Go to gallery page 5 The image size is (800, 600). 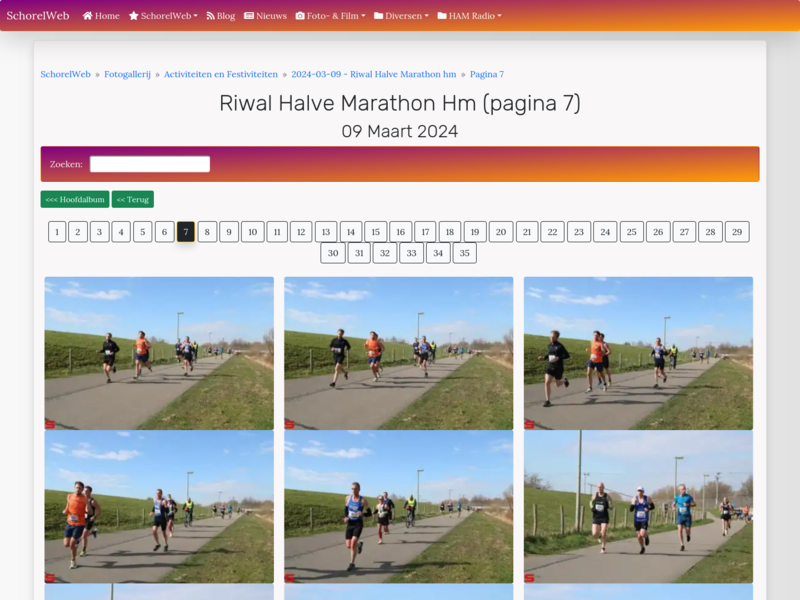pos(143,232)
